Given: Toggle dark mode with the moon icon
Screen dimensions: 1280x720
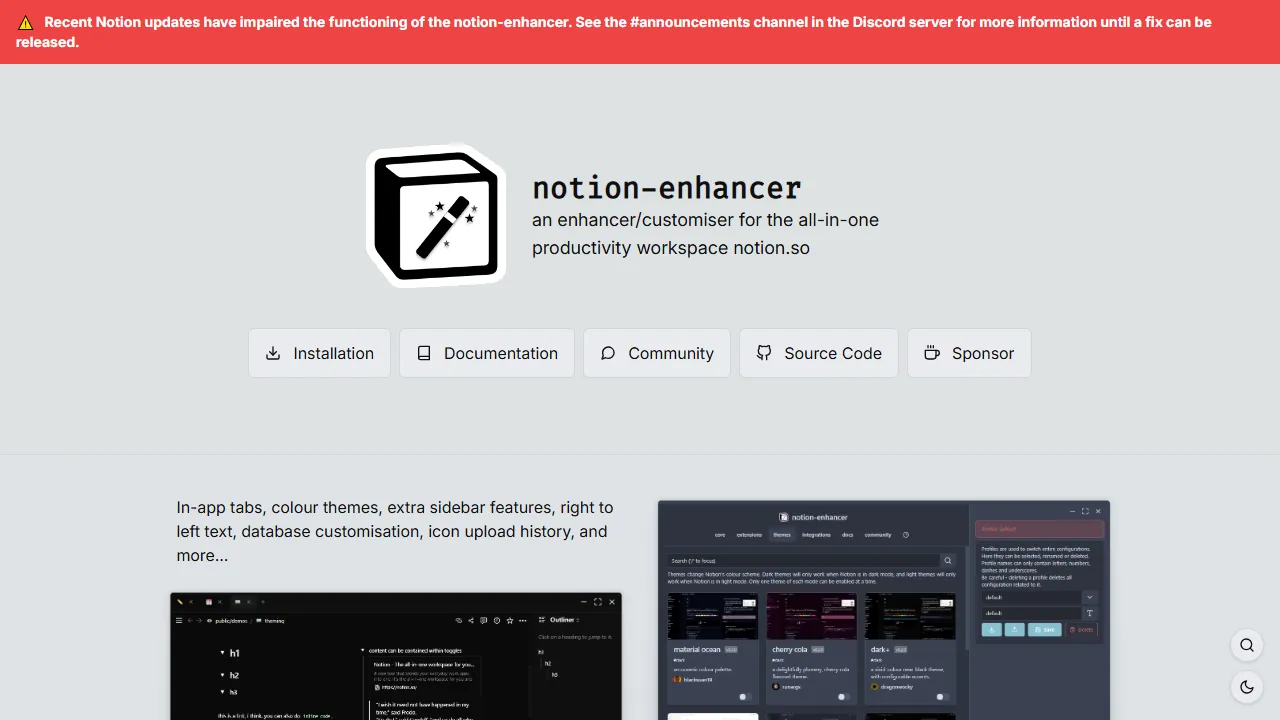Looking at the screenshot, I should pyautogui.click(x=1246, y=687).
